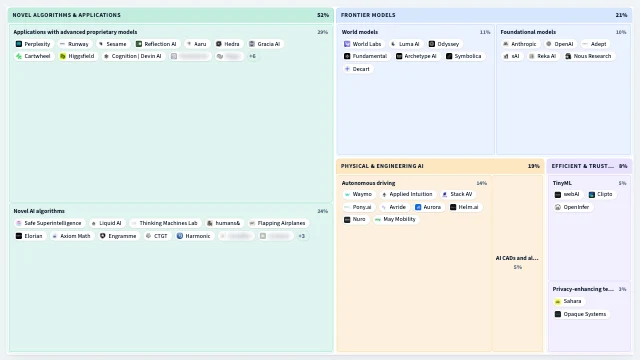This screenshot has width=640, height=360.
Task: Open the Waymo chip
Action: (358, 194)
